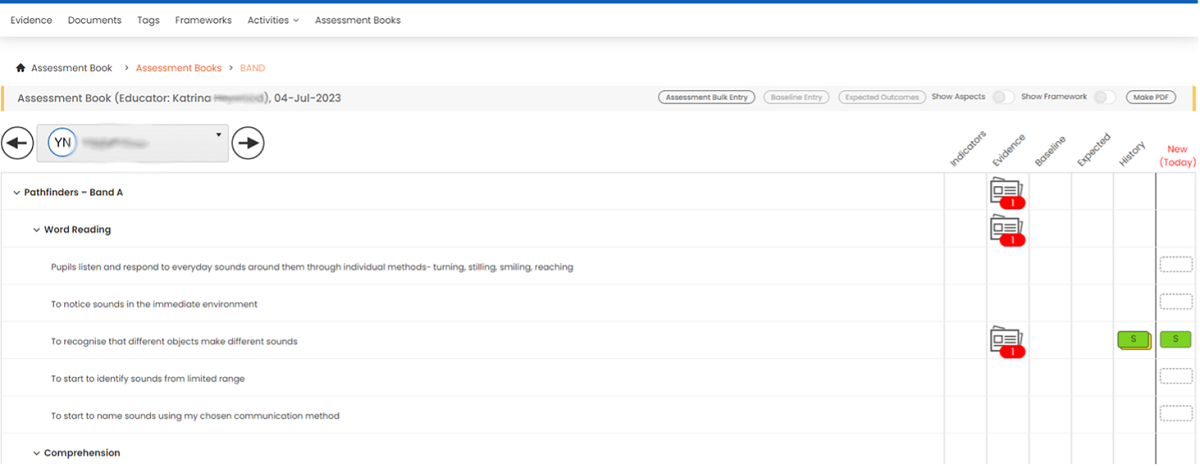Open the student selector dropdown
The height and width of the screenshot is (468, 1200).
(218, 134)
